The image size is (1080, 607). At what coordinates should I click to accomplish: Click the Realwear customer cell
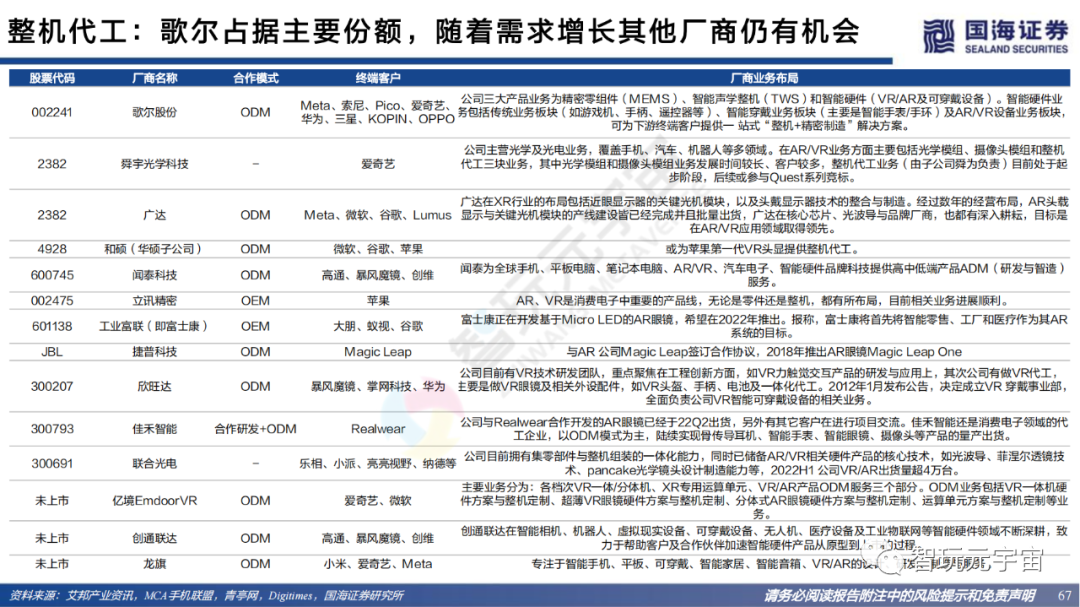point(378,429)
